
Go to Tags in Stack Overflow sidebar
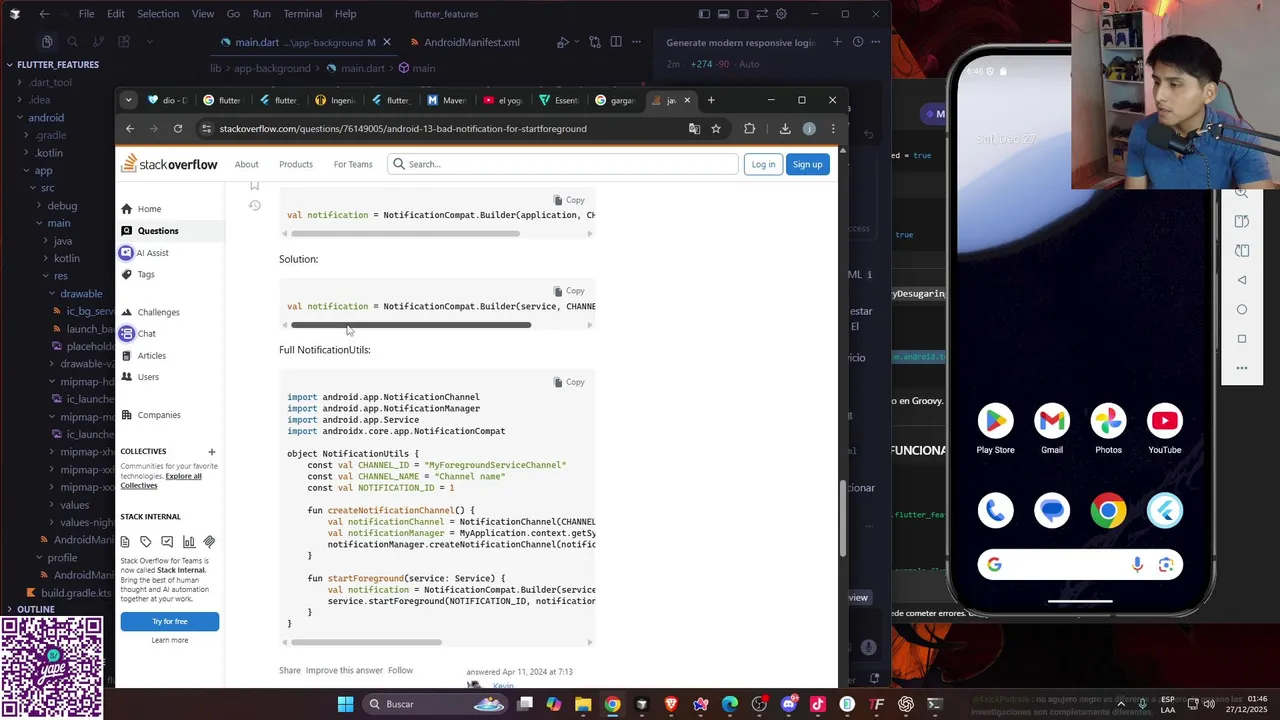tap(146, 274)
